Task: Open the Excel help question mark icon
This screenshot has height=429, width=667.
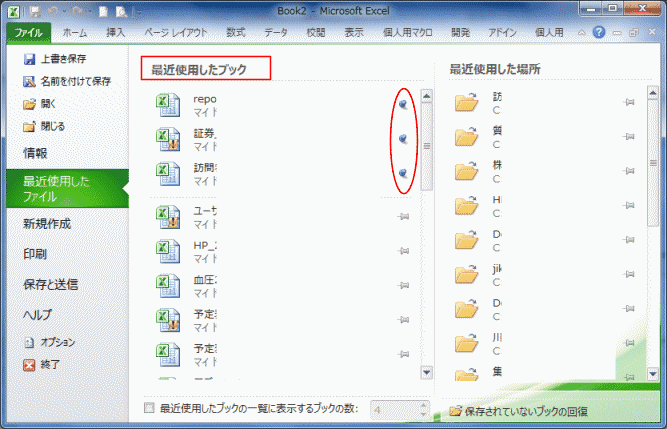Action: (x=599, y=32)
